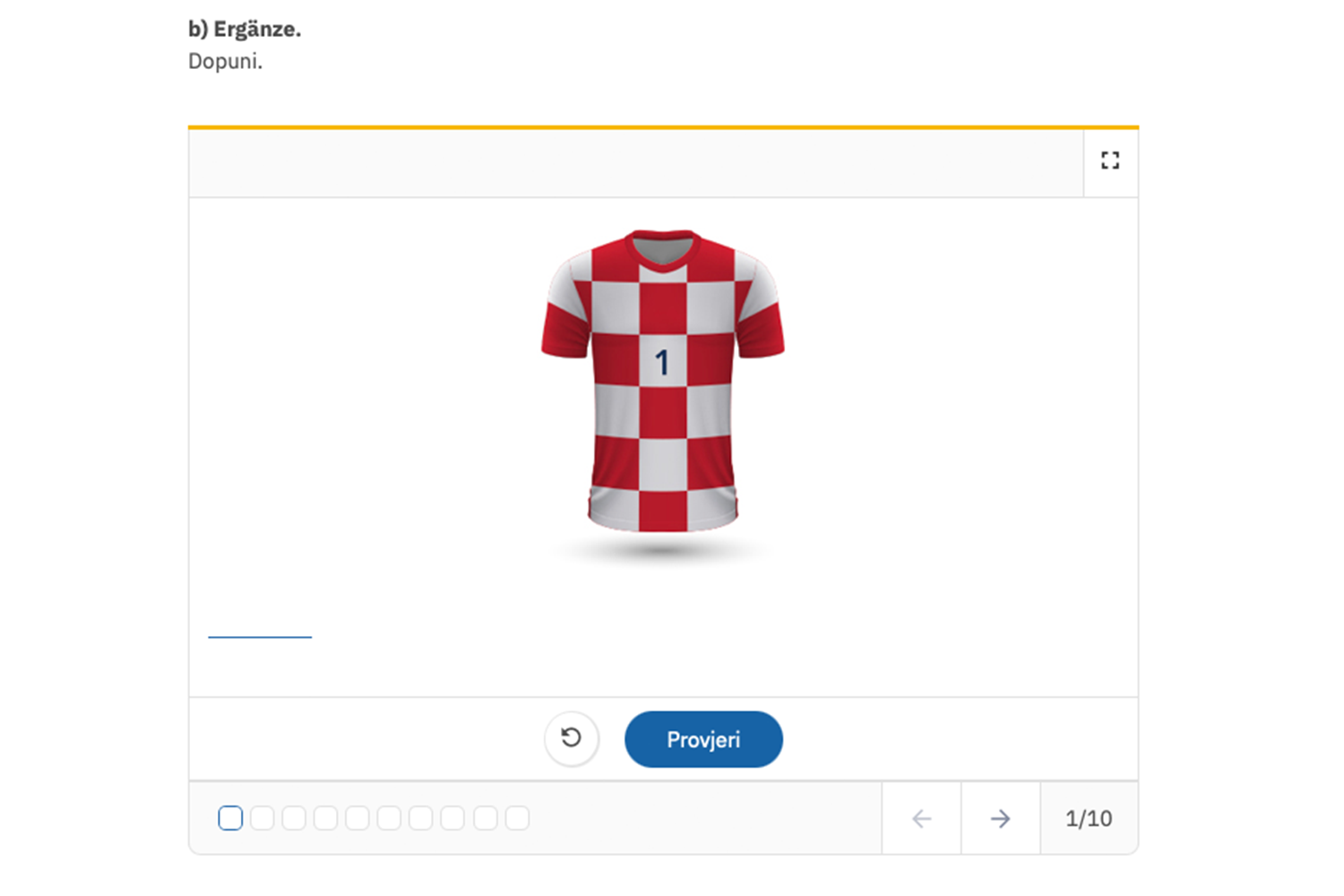This screenshot has width=1344, height=896.
Task: Jump to the sixth question square
Action: click(390, 818)
